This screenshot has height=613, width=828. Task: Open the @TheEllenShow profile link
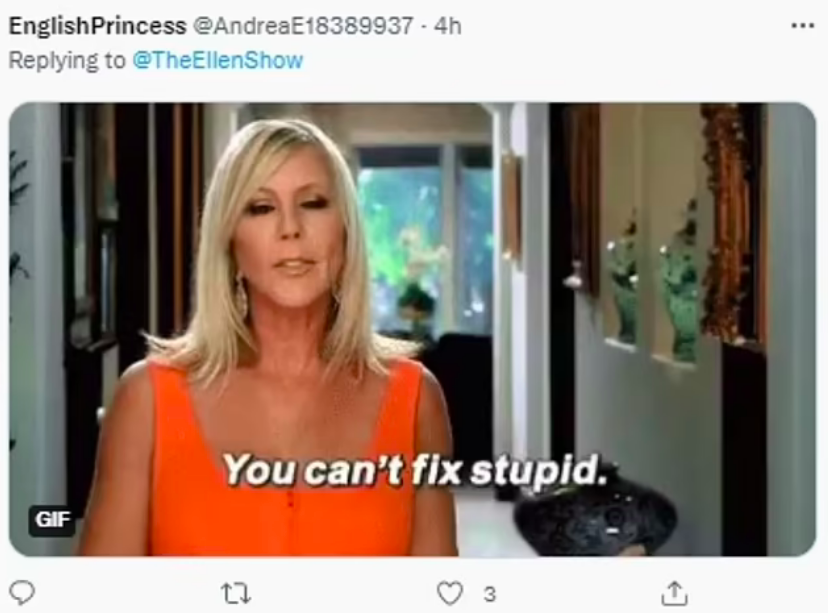[x=218, y=60]
